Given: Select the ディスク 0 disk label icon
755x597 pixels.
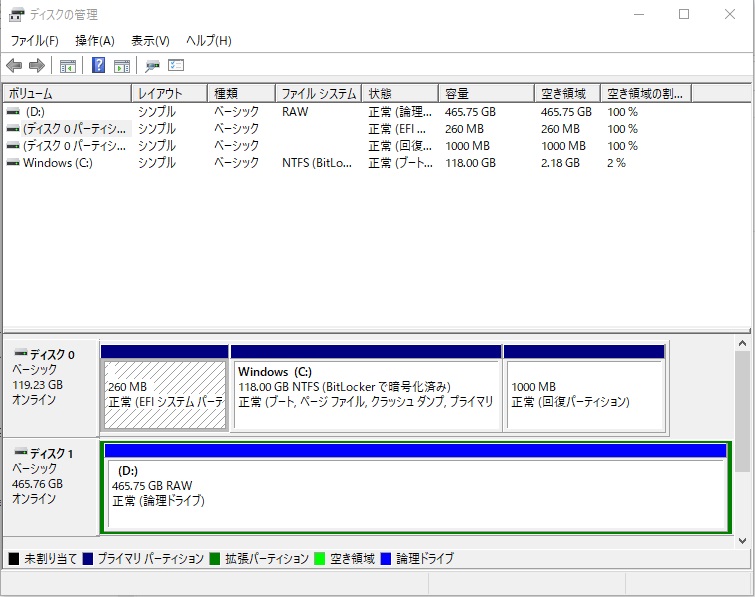Looking at the screenshot, I should click(21, 354).
